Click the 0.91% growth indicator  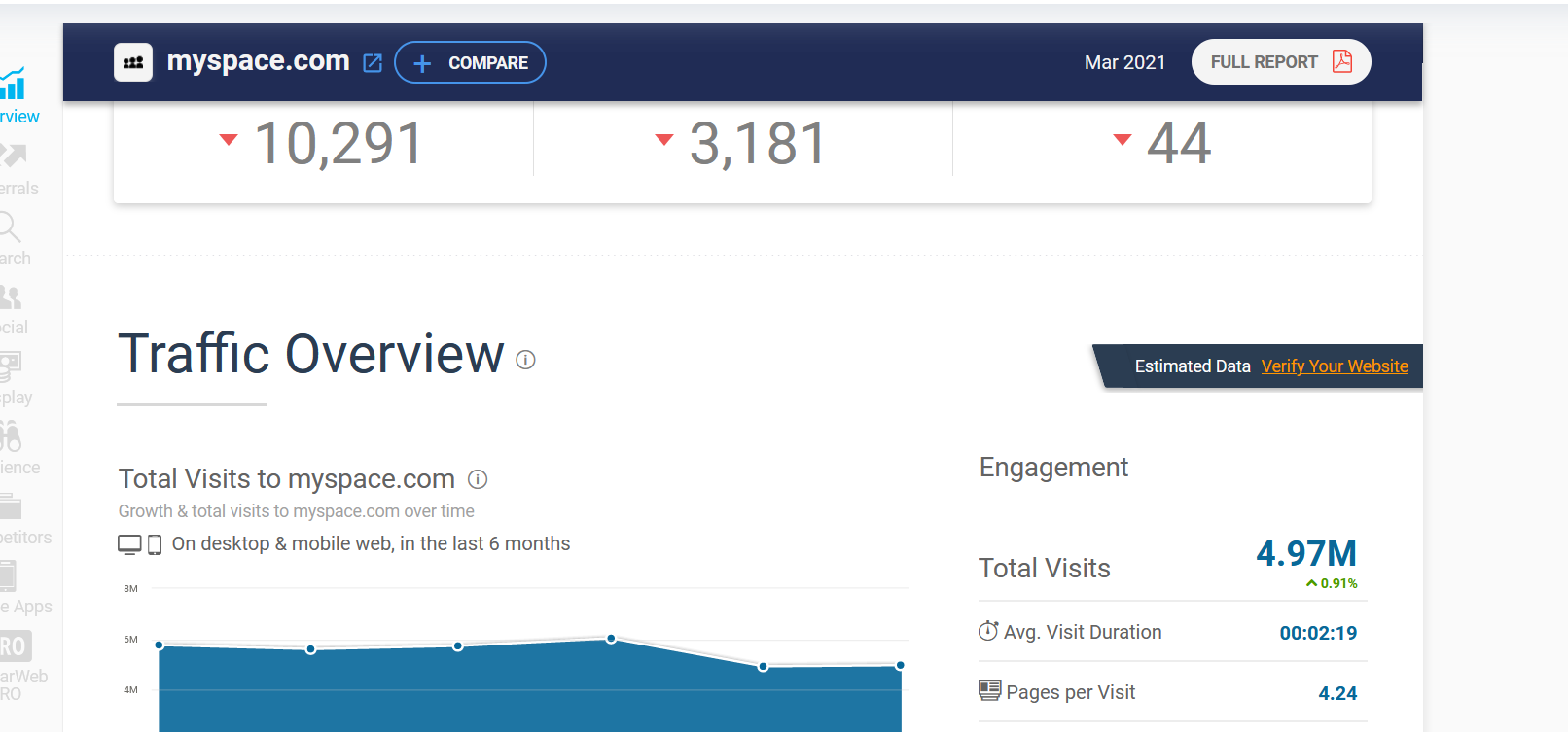[x=1332, y=583]
